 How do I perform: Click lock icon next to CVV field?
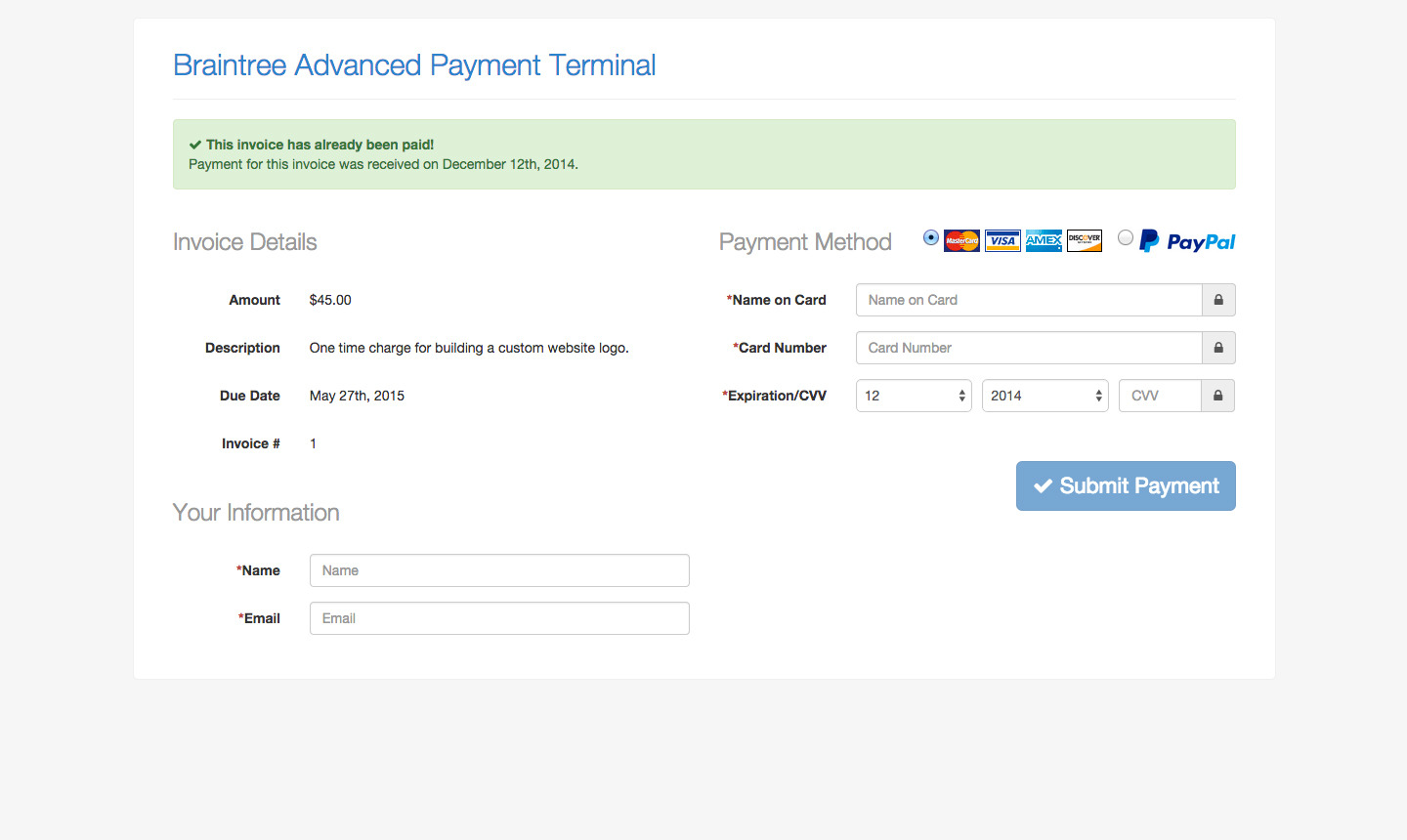(1217, 396)
